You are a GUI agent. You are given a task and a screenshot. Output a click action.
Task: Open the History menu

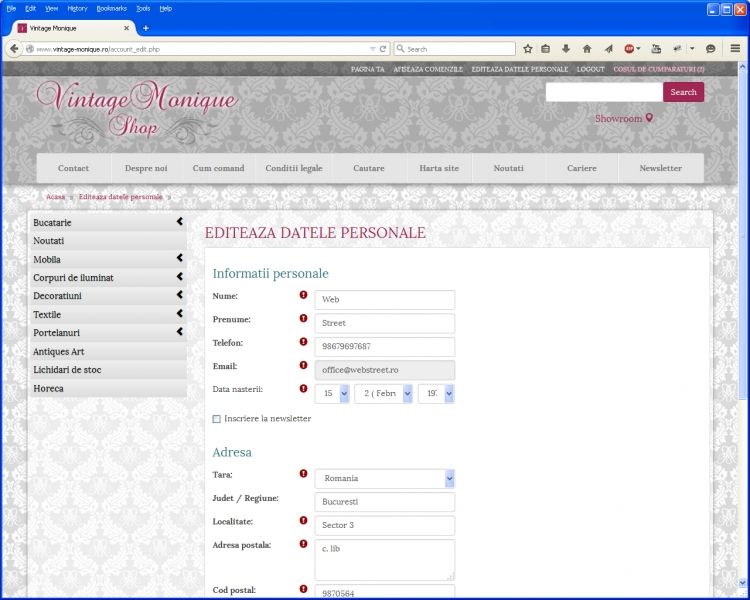77,8
